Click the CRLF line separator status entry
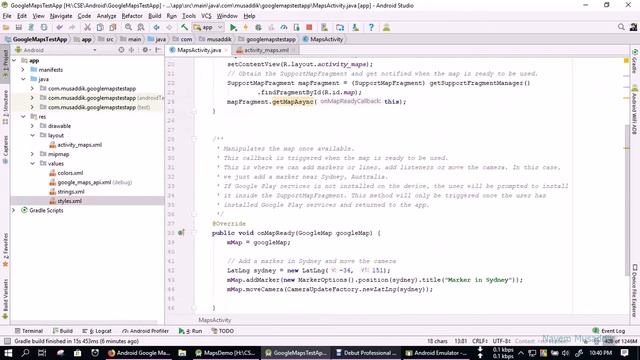The image size is (640, 360). 480,341
